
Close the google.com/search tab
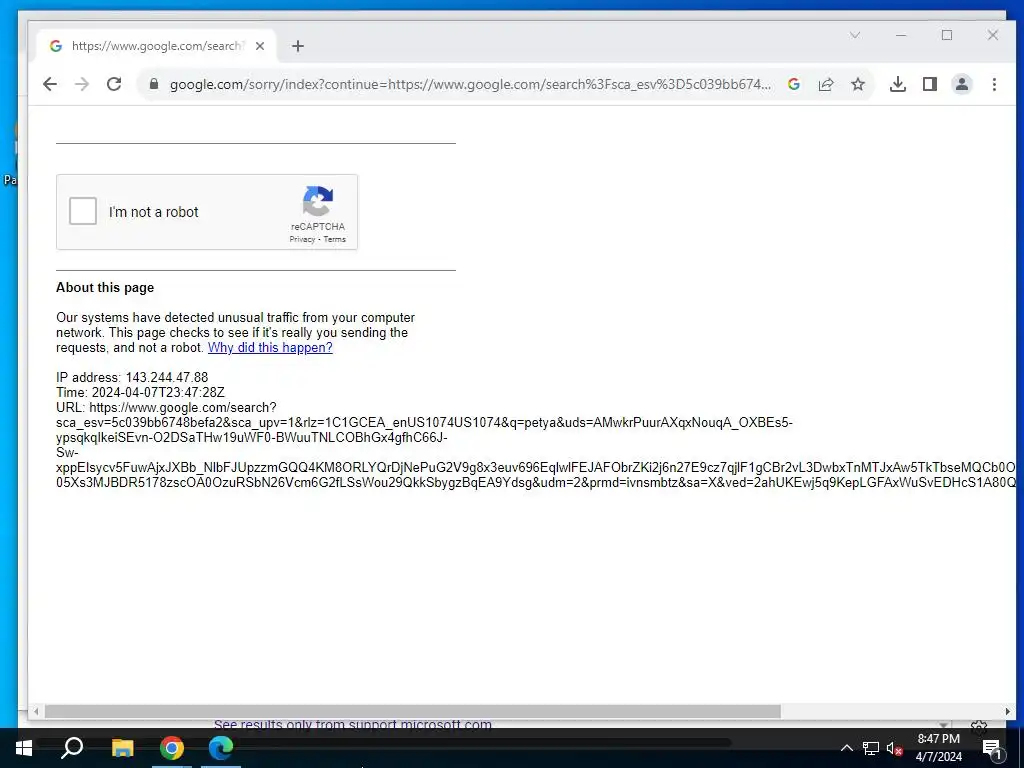click(x=259, y=46)
